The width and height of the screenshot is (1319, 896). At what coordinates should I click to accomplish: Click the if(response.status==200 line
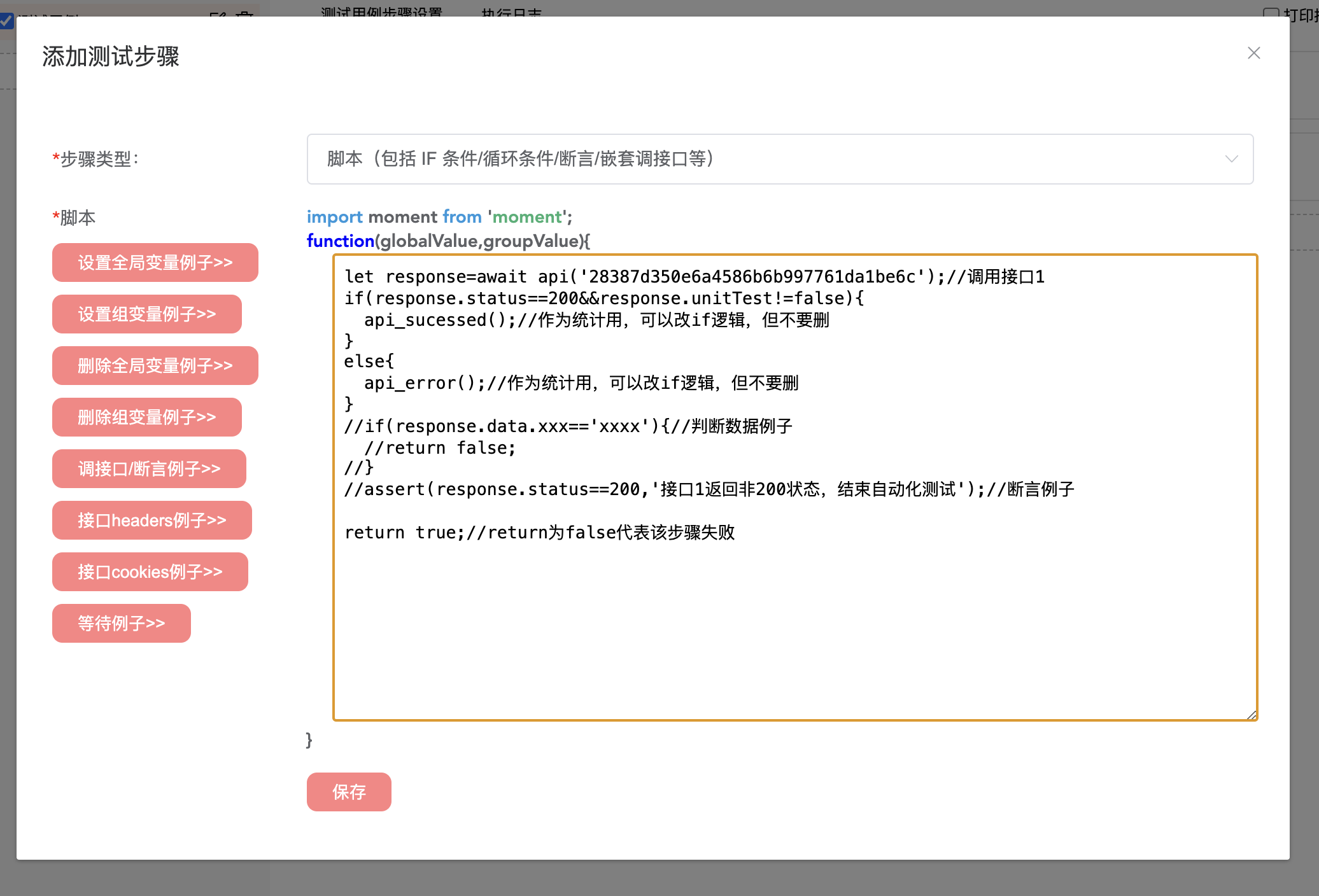(x=604, y=298)
